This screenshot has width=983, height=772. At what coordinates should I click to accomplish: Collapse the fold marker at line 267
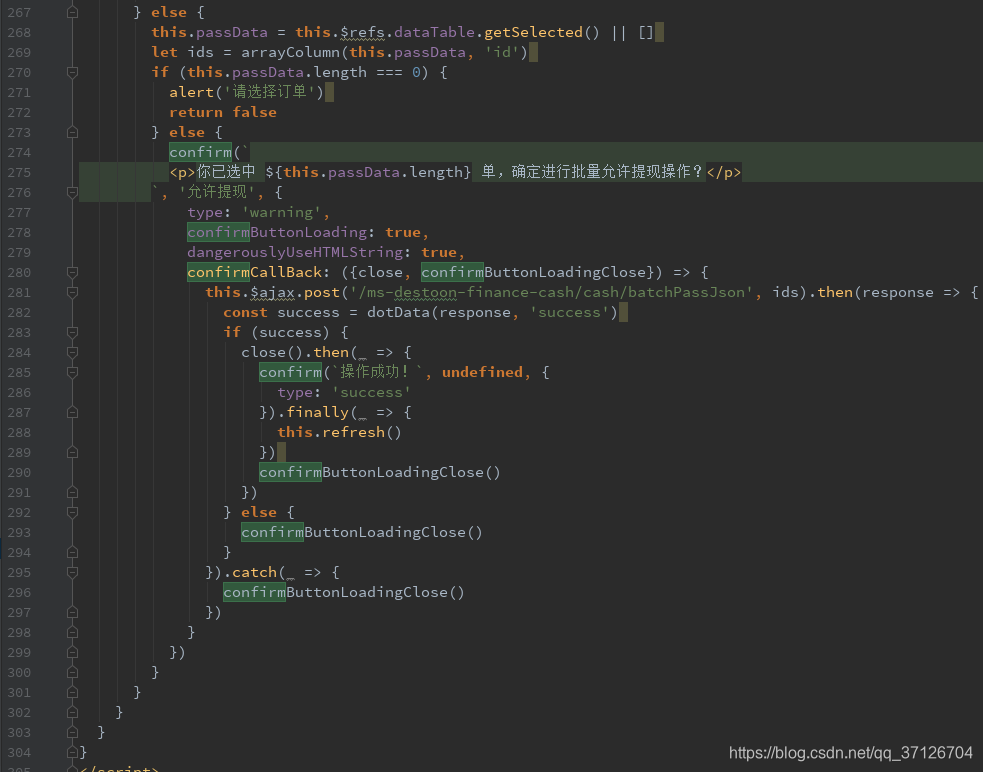coord(73,12)
